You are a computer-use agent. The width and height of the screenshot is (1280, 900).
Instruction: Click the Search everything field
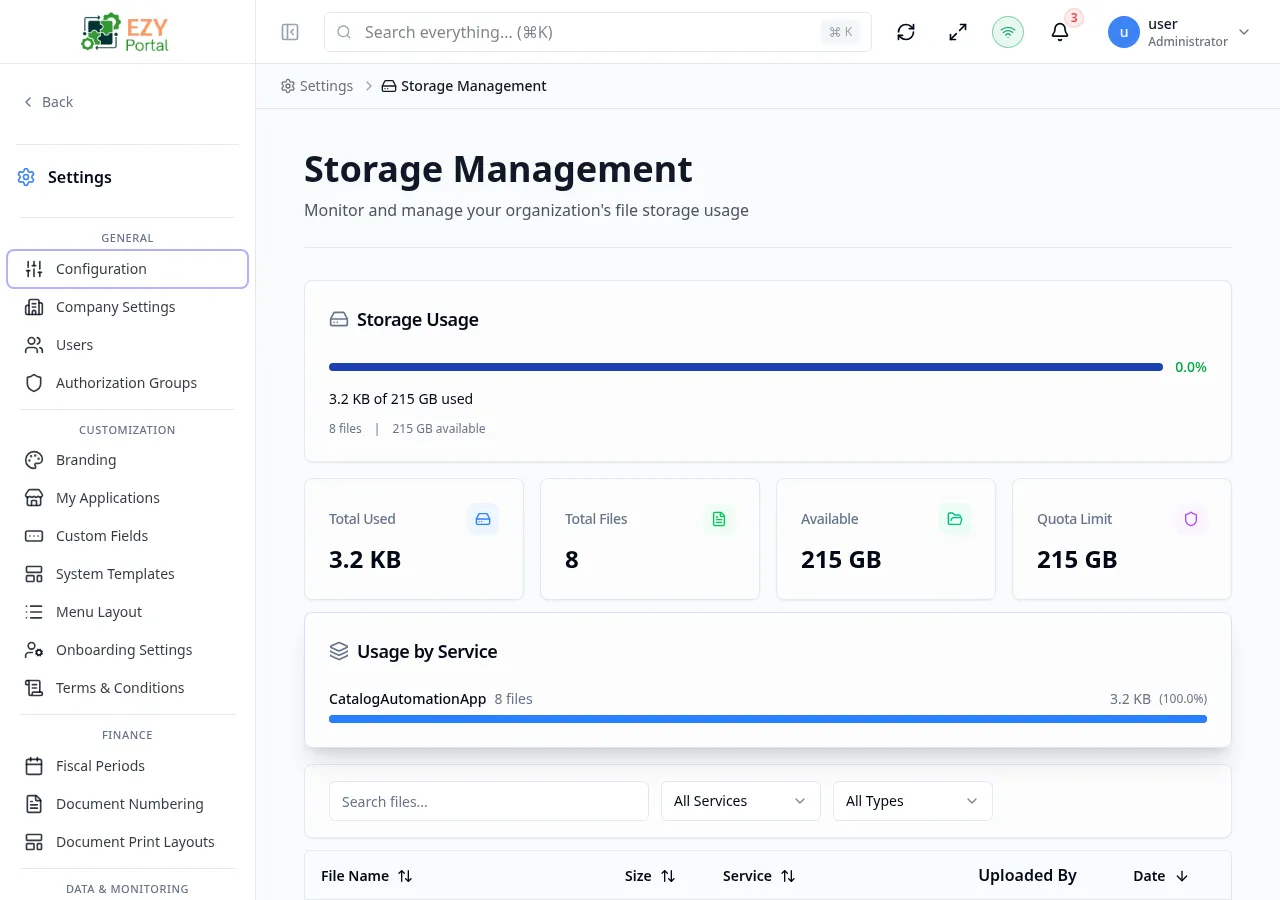tap(598, 32)
